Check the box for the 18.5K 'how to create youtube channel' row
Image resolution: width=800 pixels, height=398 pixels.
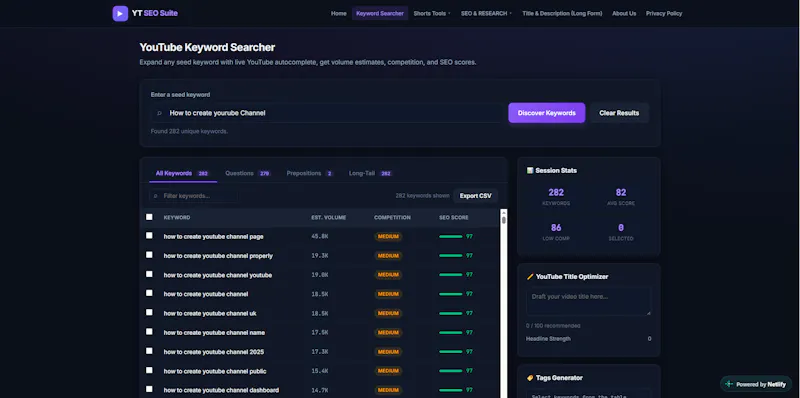point(149,293)
